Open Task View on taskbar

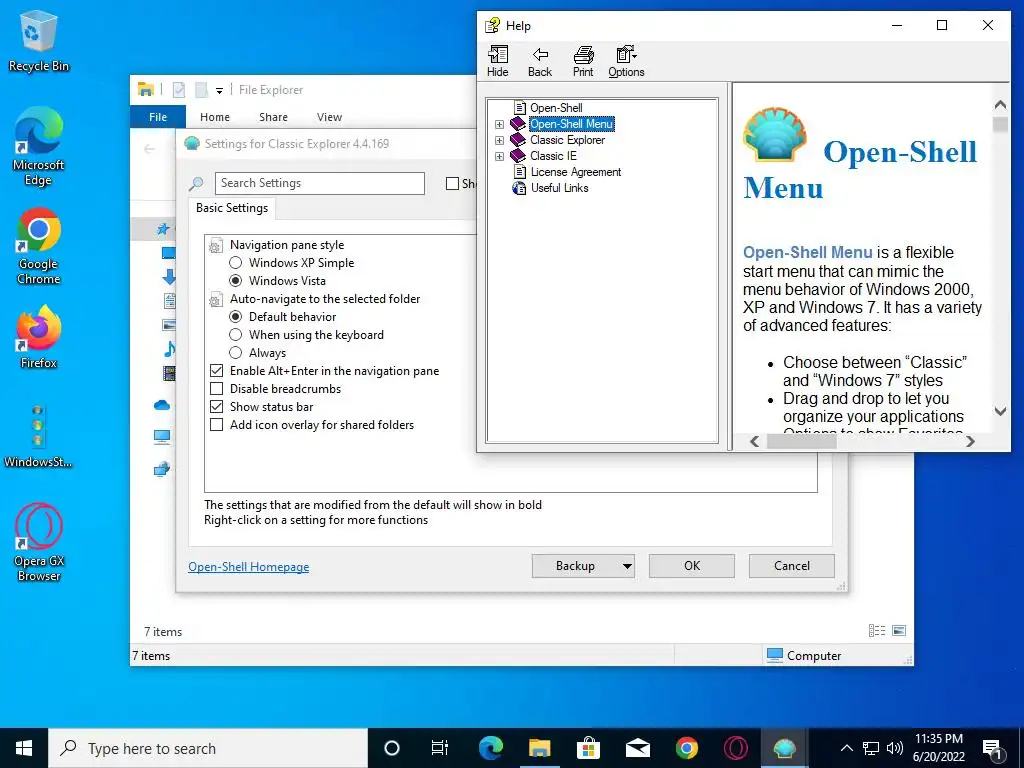(x=440, y=748)
